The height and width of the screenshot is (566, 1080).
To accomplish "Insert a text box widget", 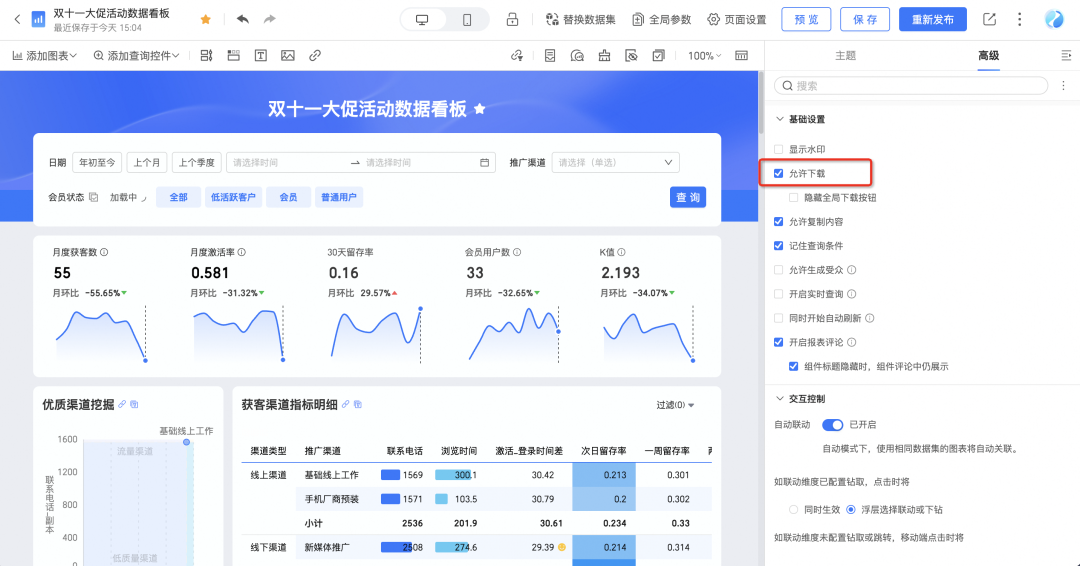I will [x=260, y=56].
